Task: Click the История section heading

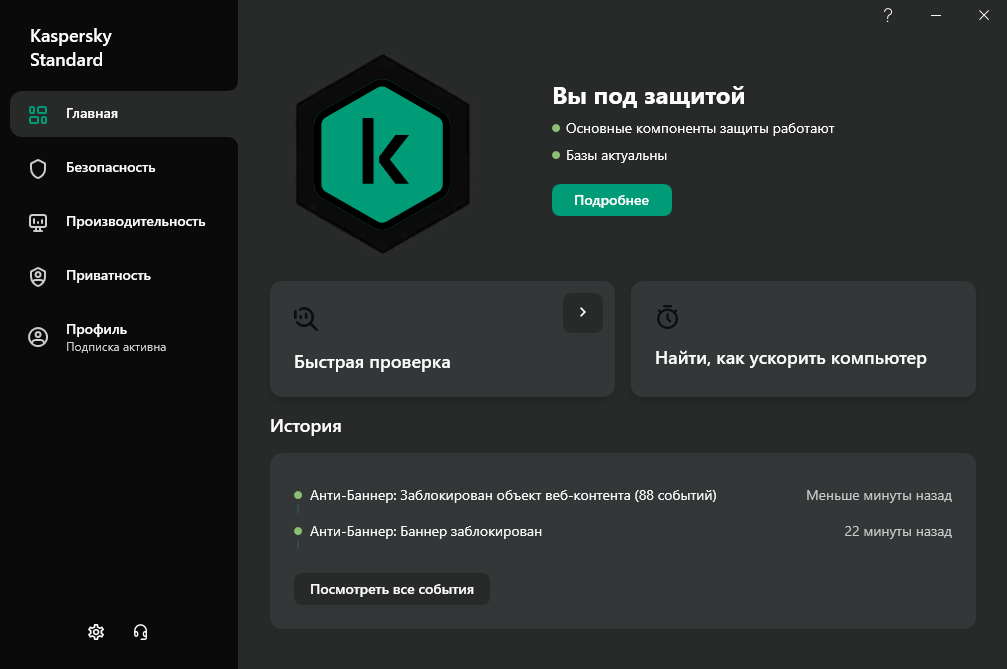Action: 306,426
